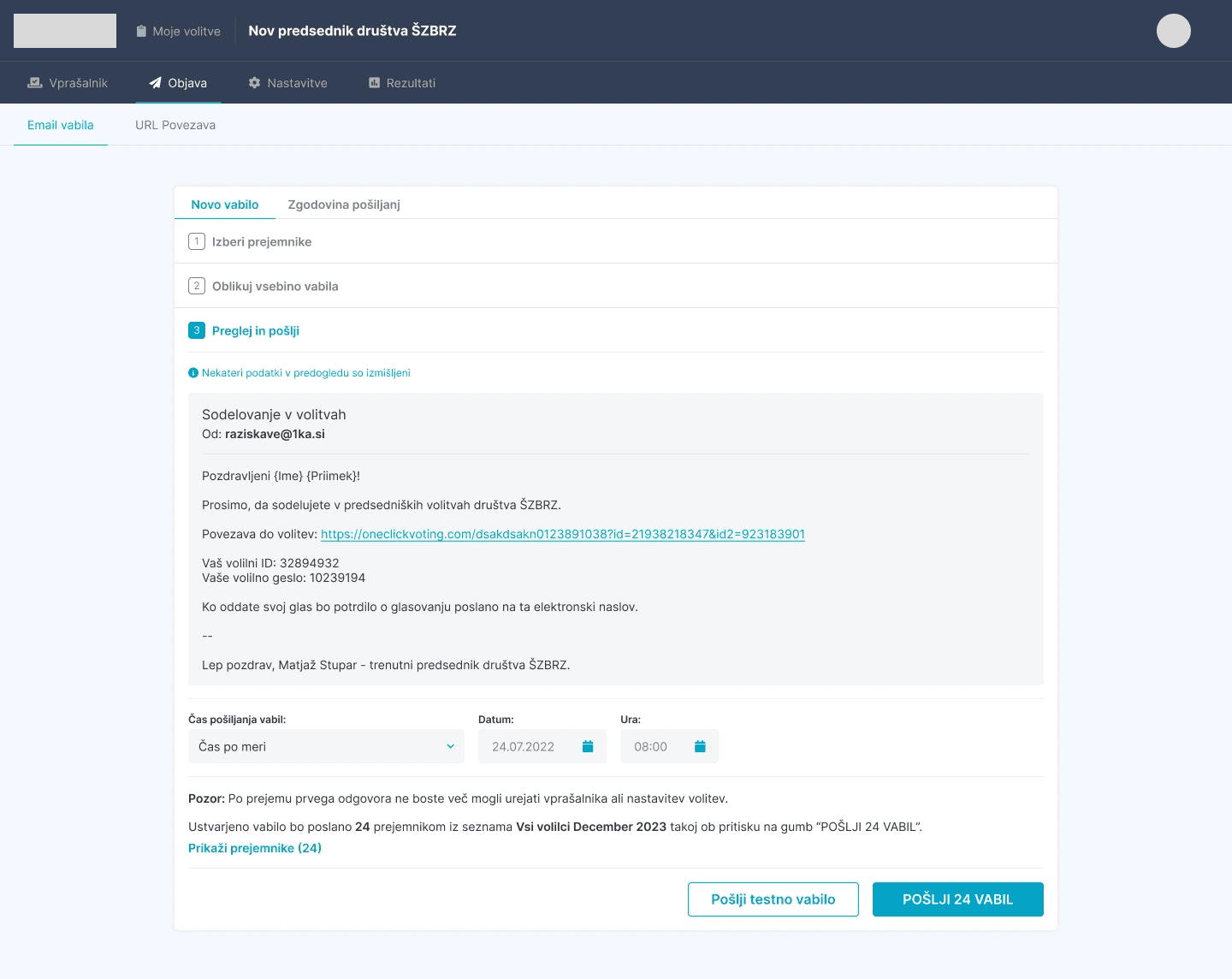The height and width of the screenshot is (979, 1232).
Task: Switch to the Zgodovina pošiljanj tab
Action: tap(344, 205)
